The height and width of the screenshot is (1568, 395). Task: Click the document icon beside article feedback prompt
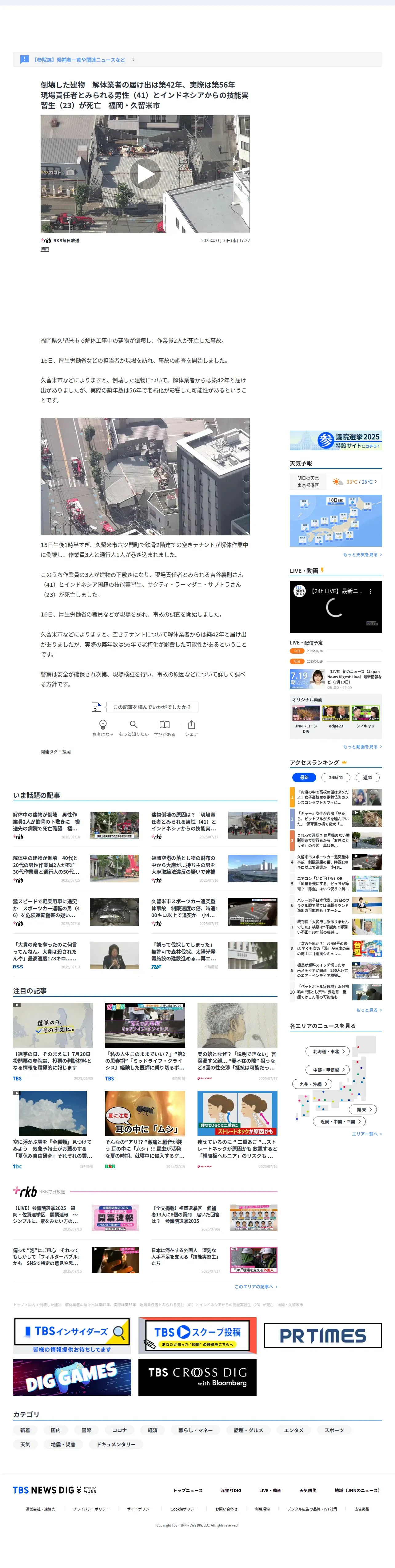[x=96, y=707]
